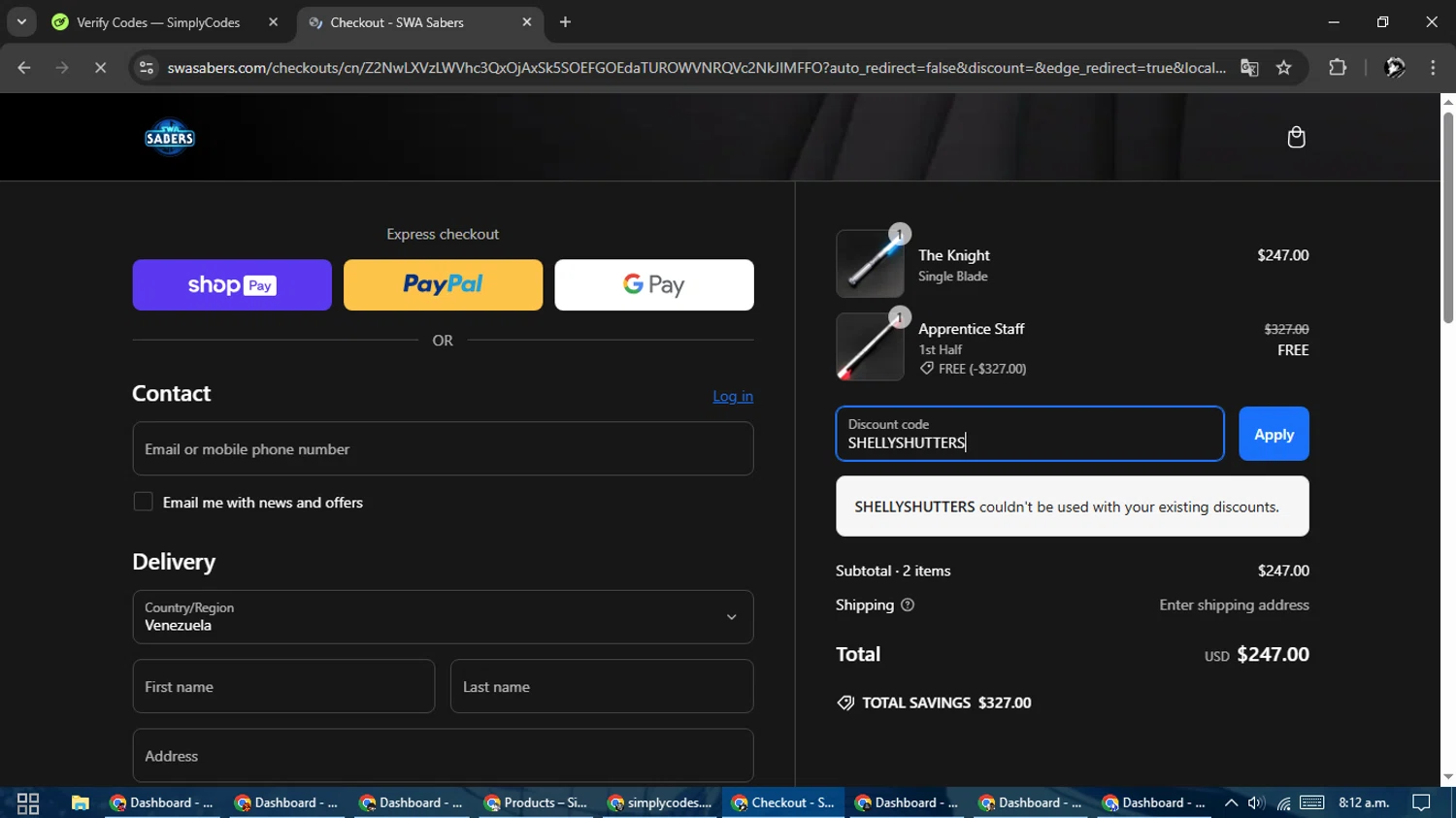Viewport: 1456px width, 818px height.
Task: Open the shopping bag cart icon
Action: click(1296, 137)
